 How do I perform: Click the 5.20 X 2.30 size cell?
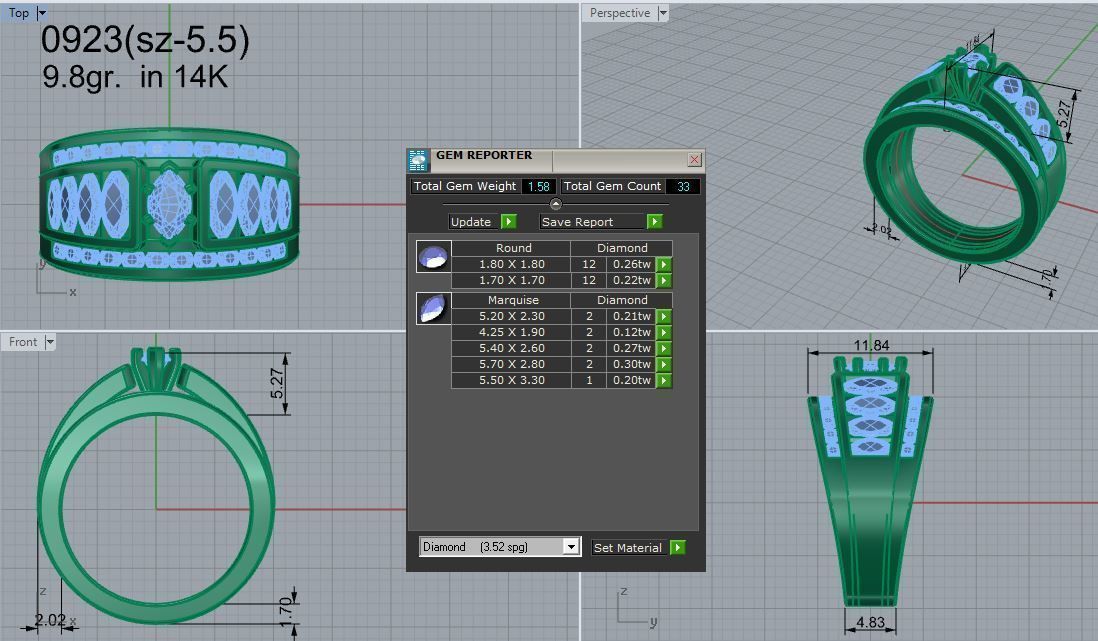pyautogui.click(x=512, y=316)
